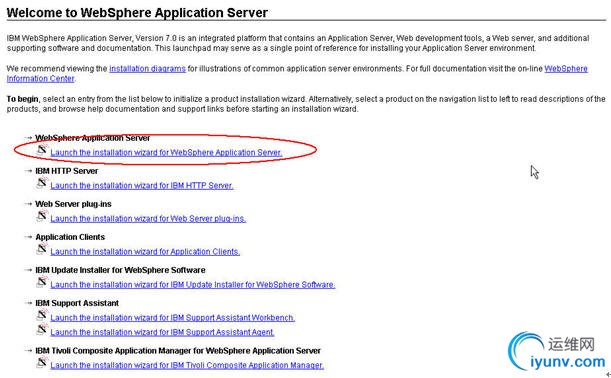Select the 'IBM Support Assistant' heading text

[x=77, y=303]
